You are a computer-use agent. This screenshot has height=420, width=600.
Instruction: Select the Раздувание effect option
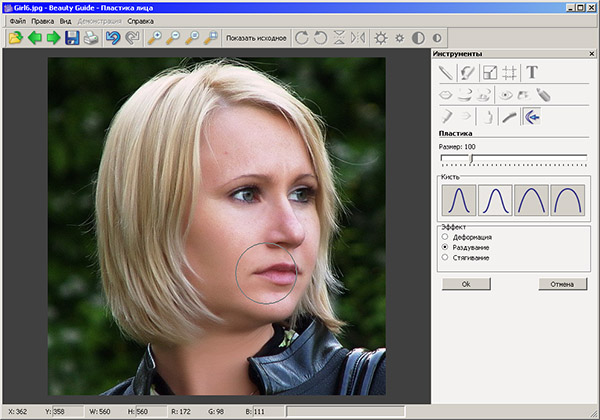(x=445, y=246)
